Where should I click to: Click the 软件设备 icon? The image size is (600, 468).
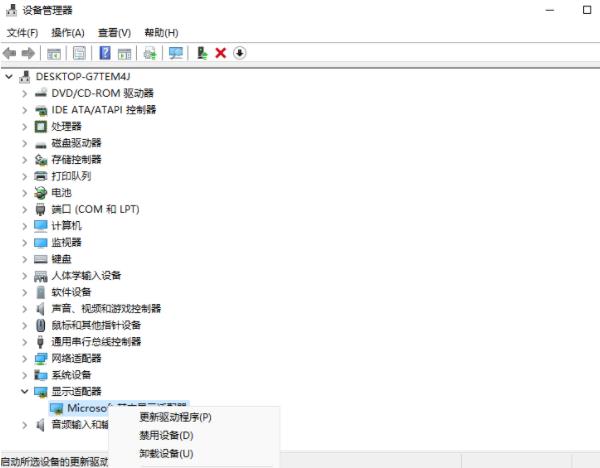pos(41,292)
